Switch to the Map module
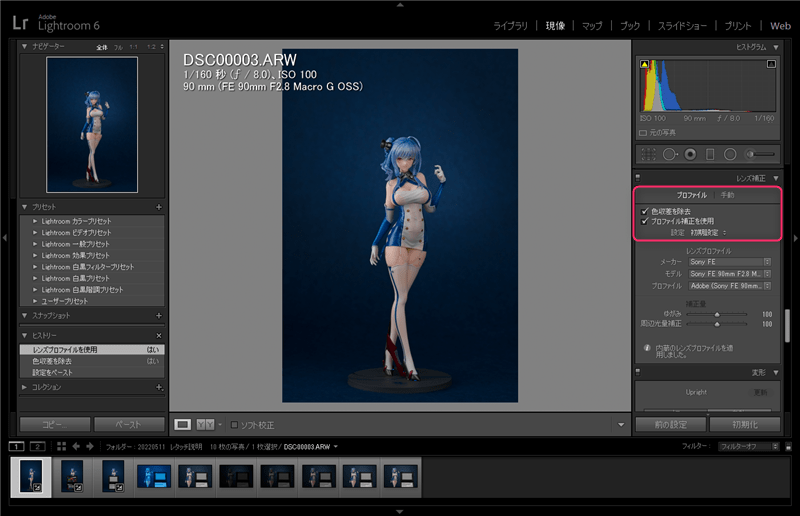This screenshot has width=800, height=516. pos(592,26)
